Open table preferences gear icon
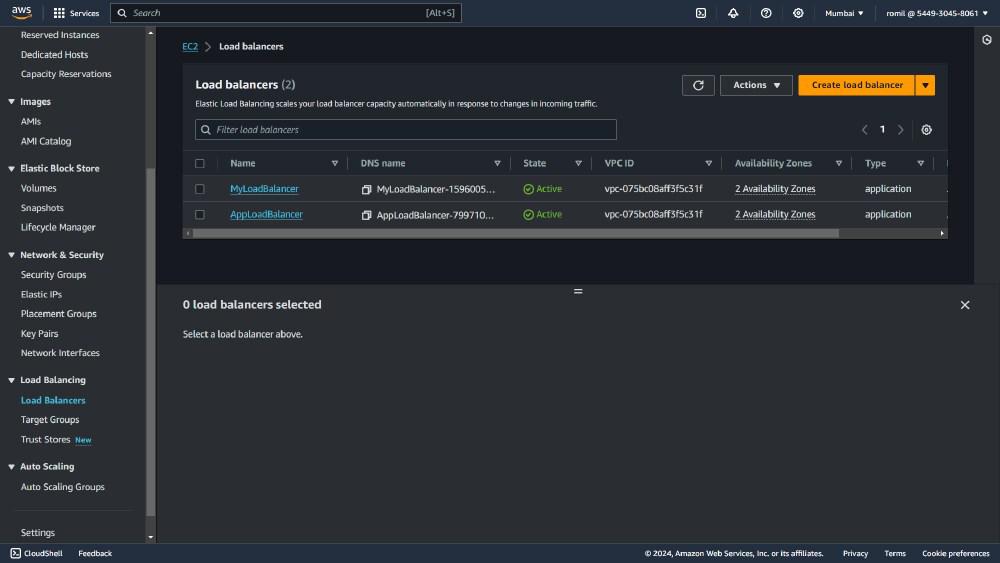1000x563 pixels. pos(926,129)
